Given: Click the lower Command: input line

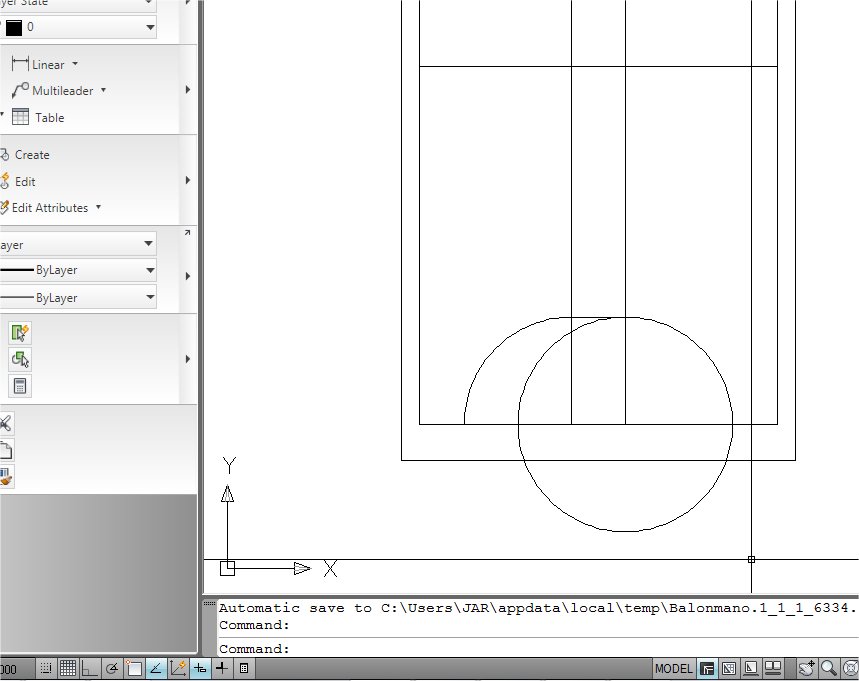Looking at the screenshot, I should coord(538,649).
